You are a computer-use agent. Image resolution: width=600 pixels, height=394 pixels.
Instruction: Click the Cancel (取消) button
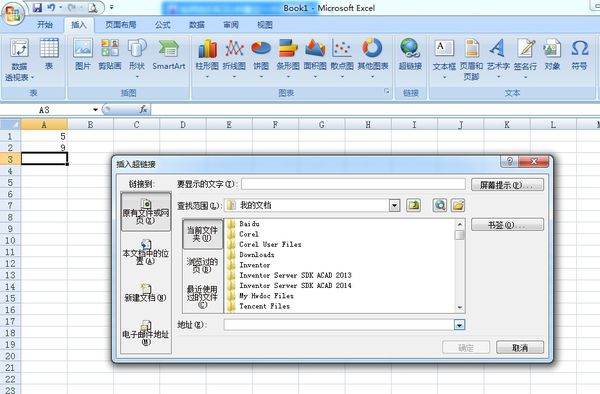pos(520,347)
